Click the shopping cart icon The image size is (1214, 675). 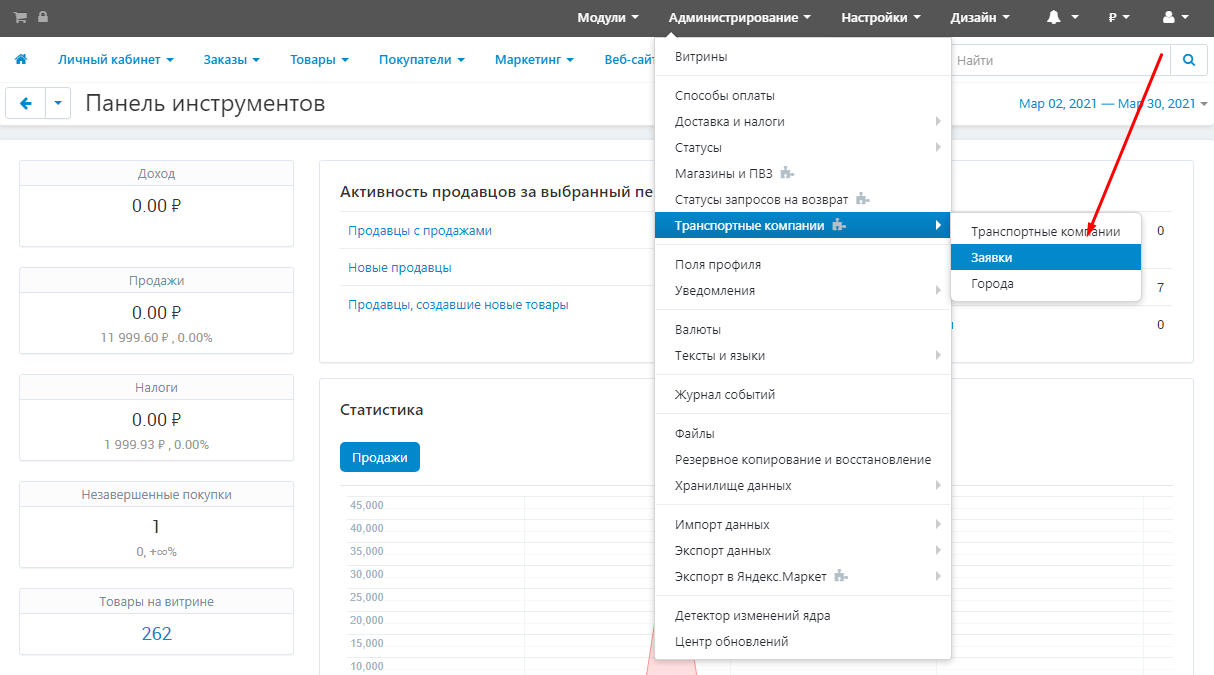(x=20, y=17)
